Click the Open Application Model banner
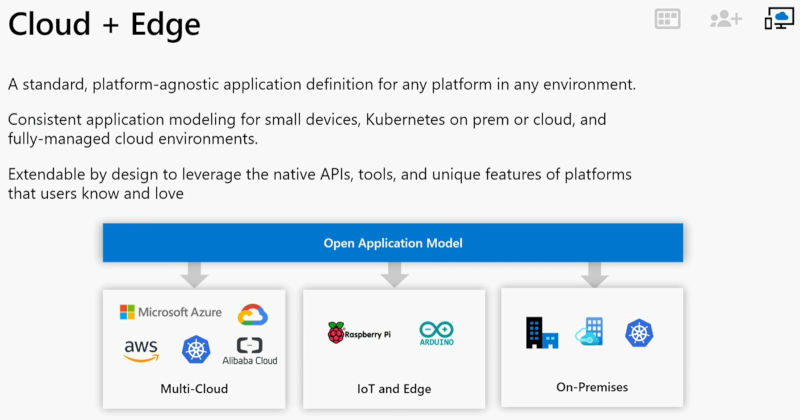Viewport: 800px width, 420px height. [x=393, y=242]
